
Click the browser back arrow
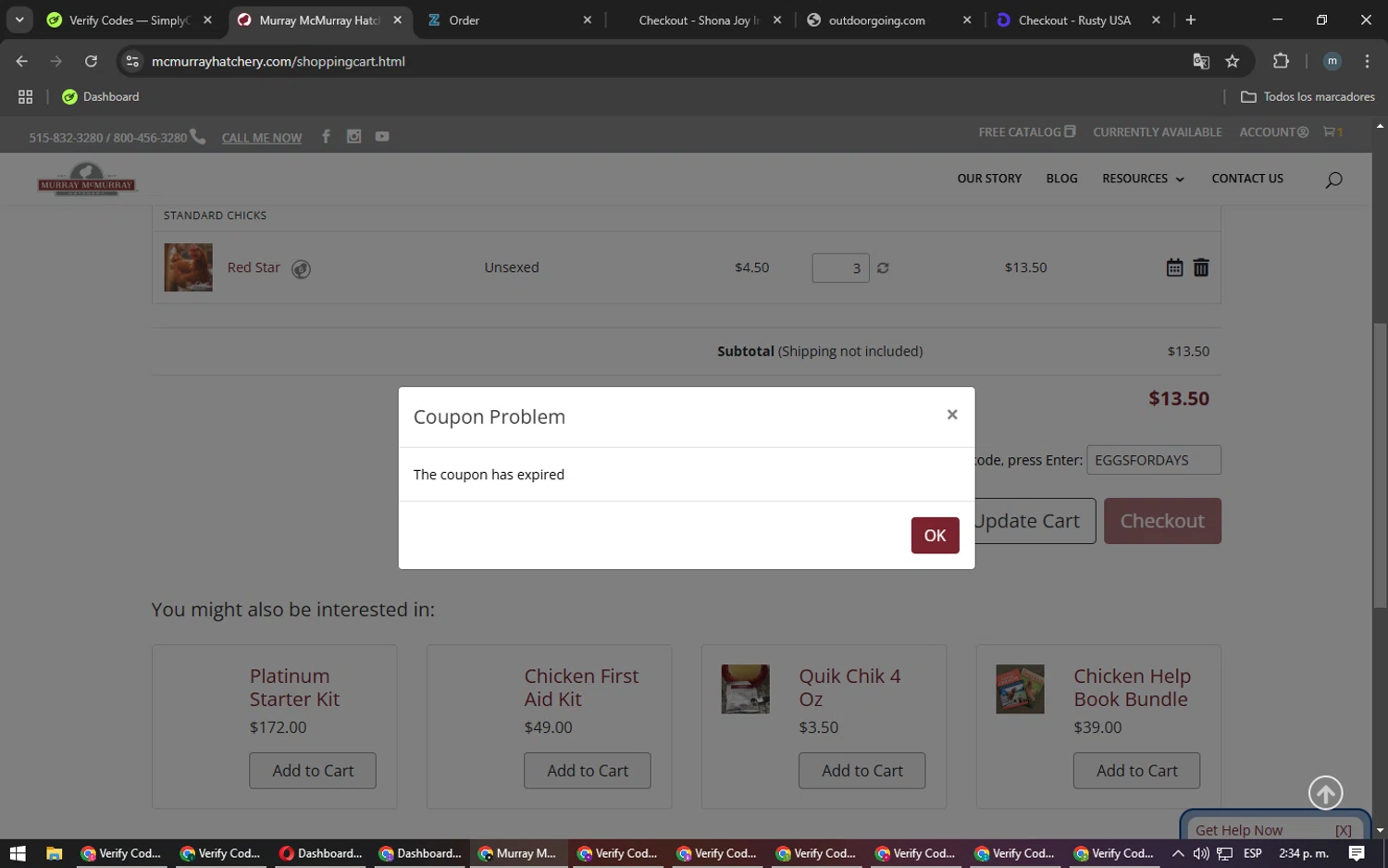[22, 61]
